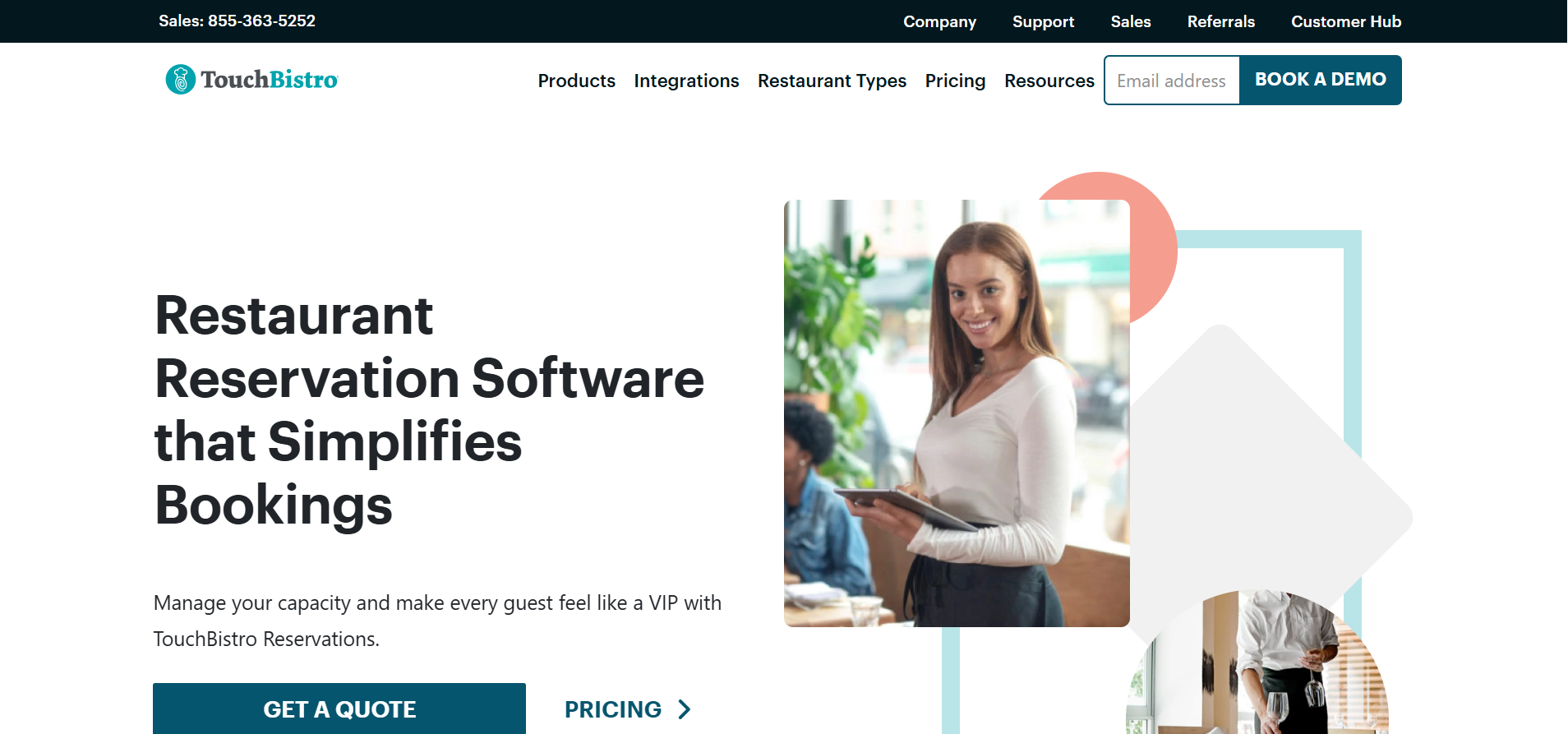The image size is (1568, 734).
Task: Open the Customer Hub link
Action: click(1346, 21)
